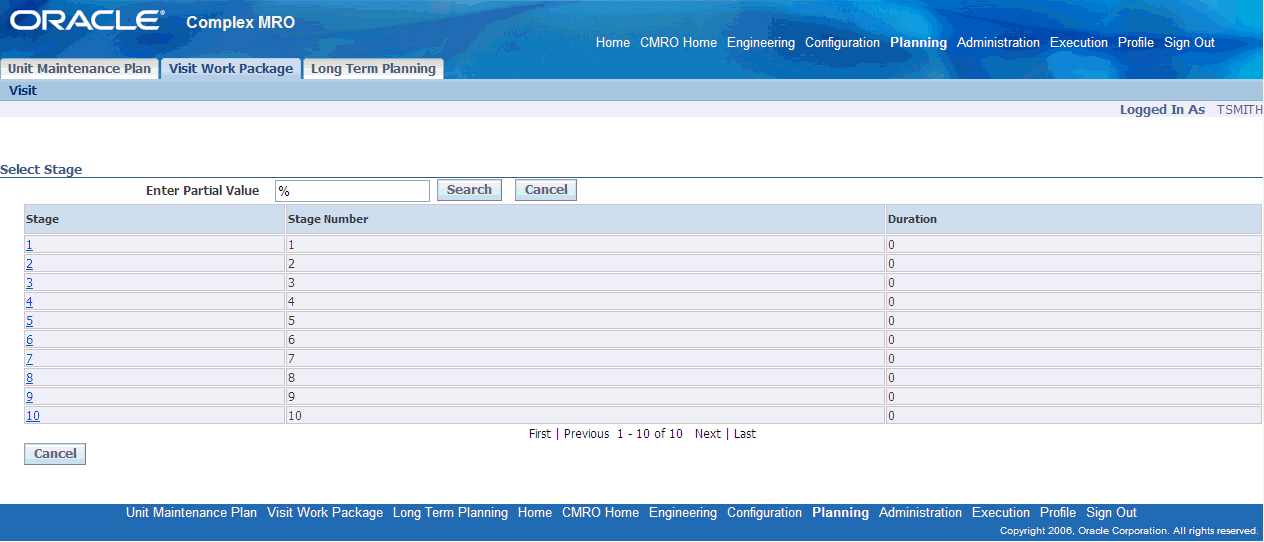Open Unit Maintenance Plan footer link
This screenshot has width=1264, height=542.
[x=191, y=513]
